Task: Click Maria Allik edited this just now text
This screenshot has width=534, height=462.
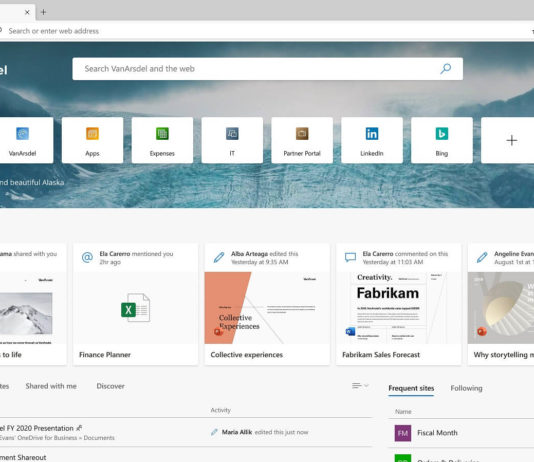Action: [265, 432]
